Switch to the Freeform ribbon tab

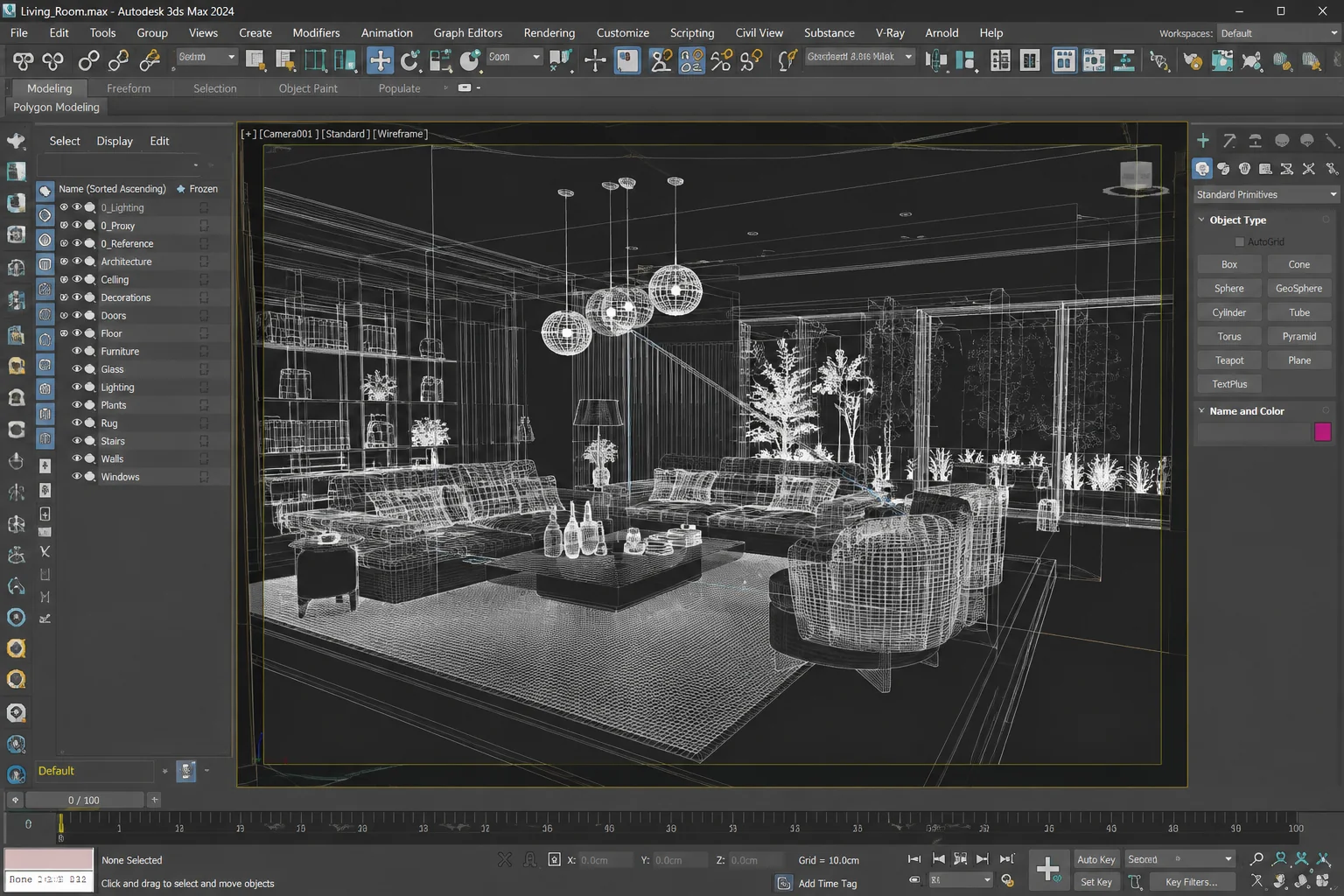(x=129, y=88)
